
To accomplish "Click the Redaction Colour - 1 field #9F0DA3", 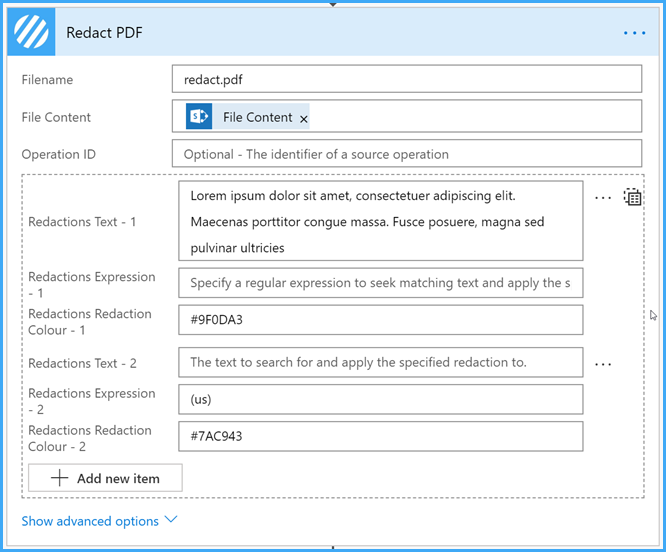I will (x=381, y=320).
